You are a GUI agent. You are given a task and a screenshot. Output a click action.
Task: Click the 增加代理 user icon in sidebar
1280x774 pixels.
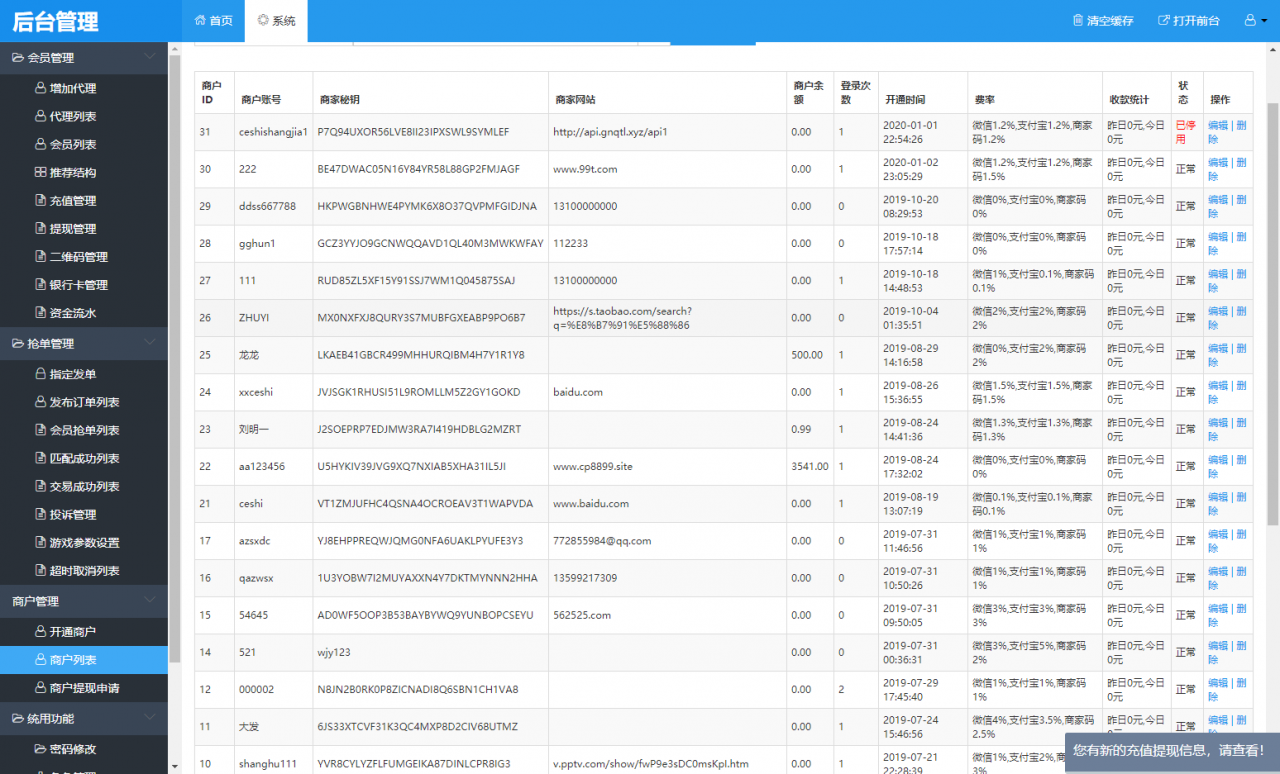[40, 88]
